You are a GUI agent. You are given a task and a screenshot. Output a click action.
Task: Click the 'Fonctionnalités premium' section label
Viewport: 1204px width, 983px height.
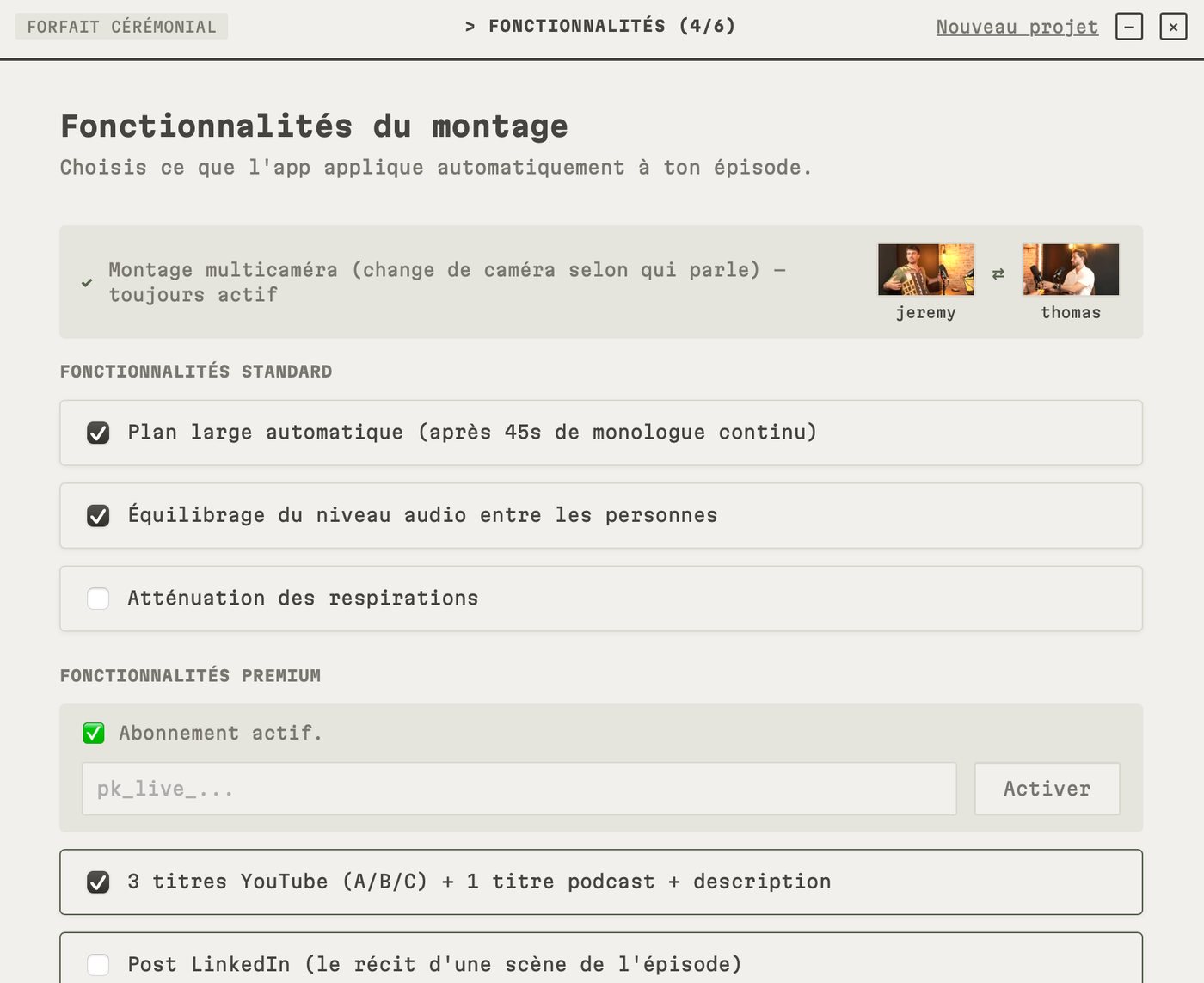pos(190,676)
